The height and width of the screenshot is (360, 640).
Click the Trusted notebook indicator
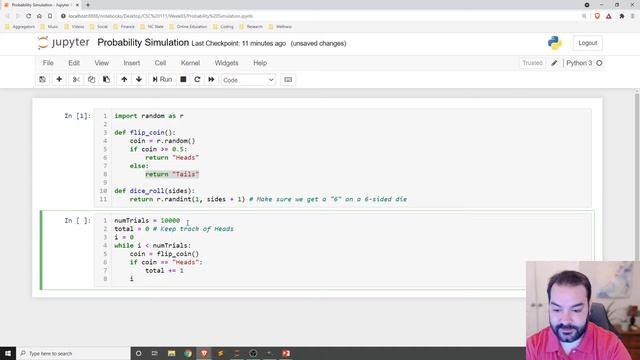[x=532, y=63]
